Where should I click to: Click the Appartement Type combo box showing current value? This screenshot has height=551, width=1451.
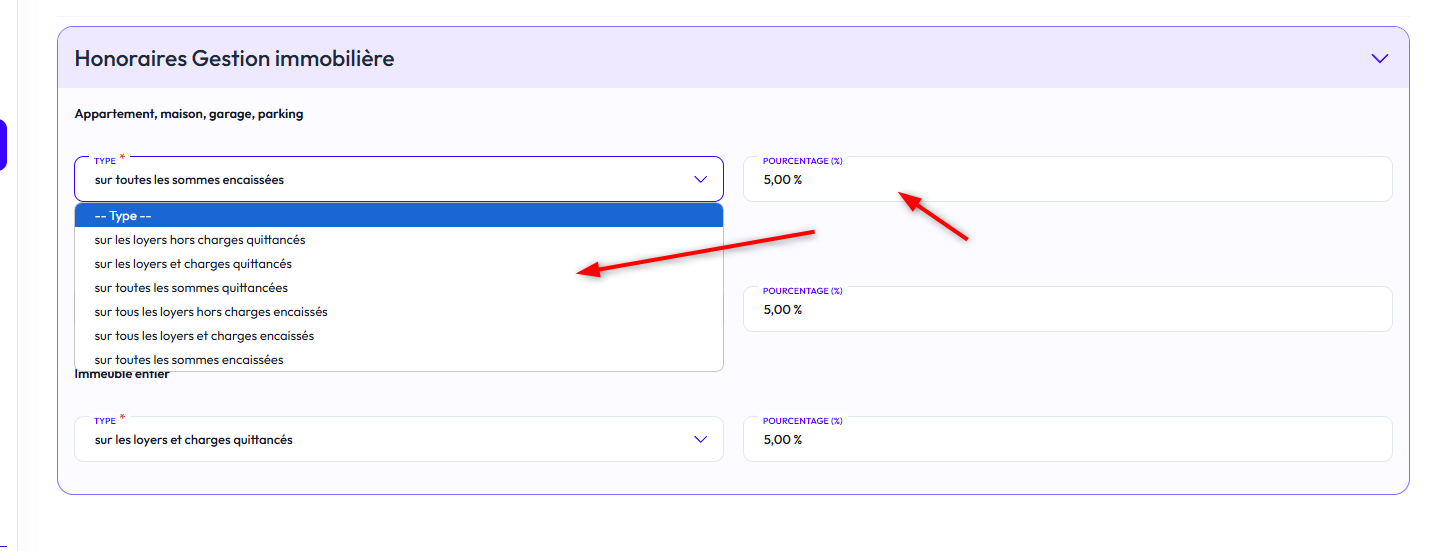(x=380, y=180)
